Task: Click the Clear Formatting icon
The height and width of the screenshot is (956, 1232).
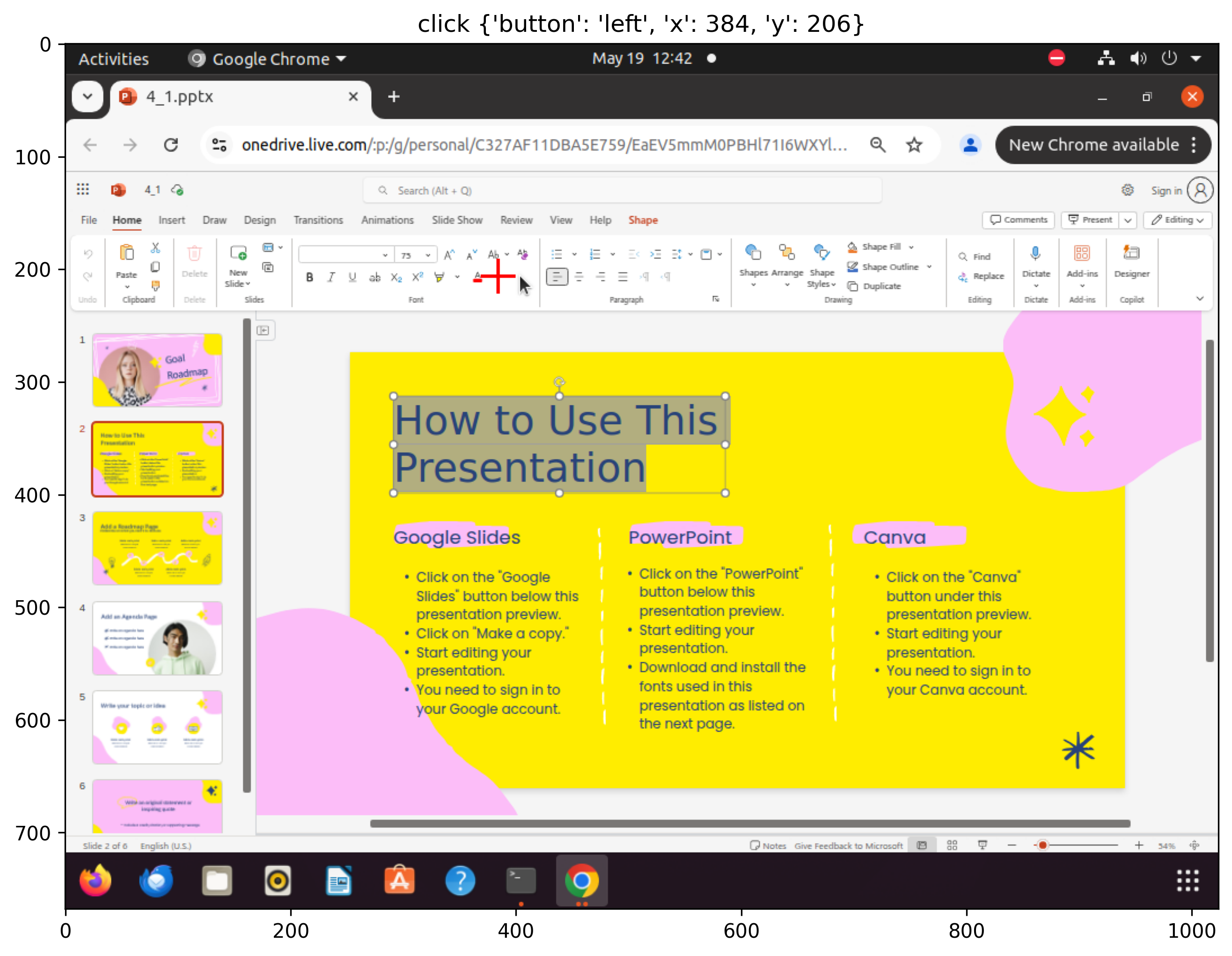Action: 522,255
